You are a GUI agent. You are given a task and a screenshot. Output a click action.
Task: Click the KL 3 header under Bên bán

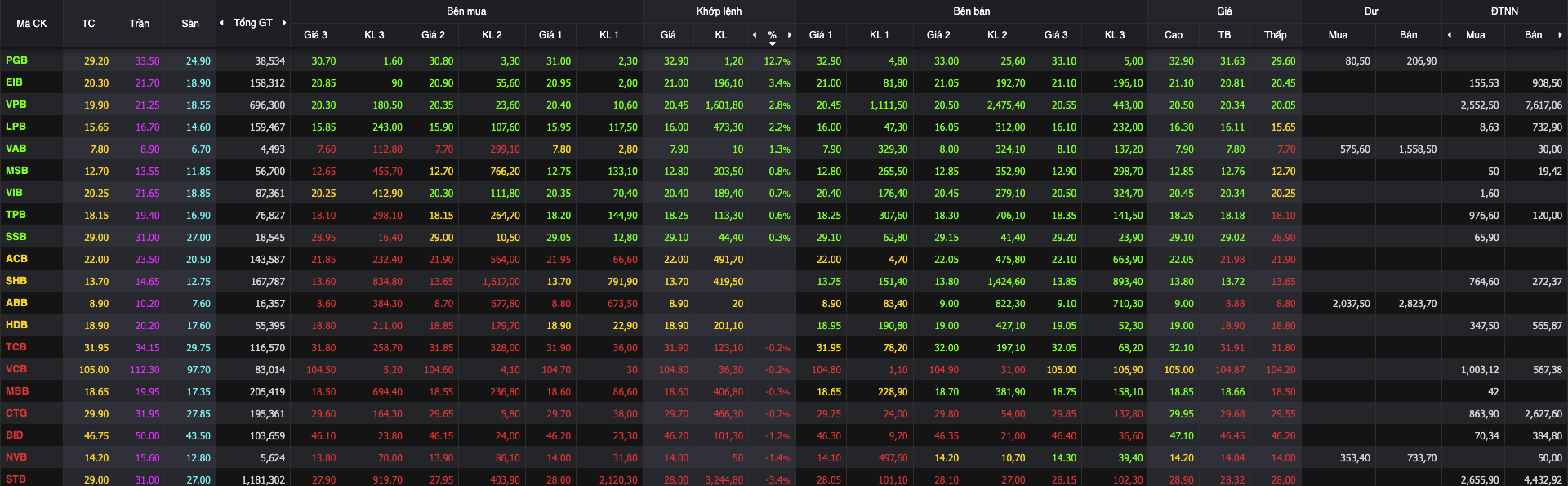pyautogui.click(x=1115, y=35)
